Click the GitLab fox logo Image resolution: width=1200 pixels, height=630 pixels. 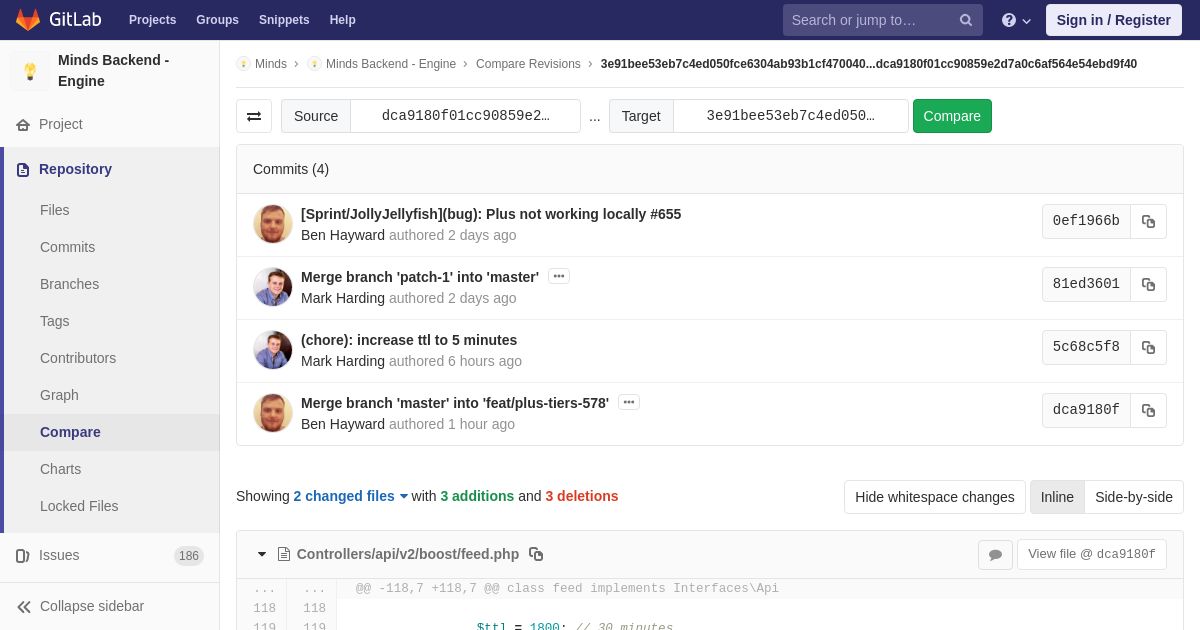pyautogui.click(x=28, y=20)
